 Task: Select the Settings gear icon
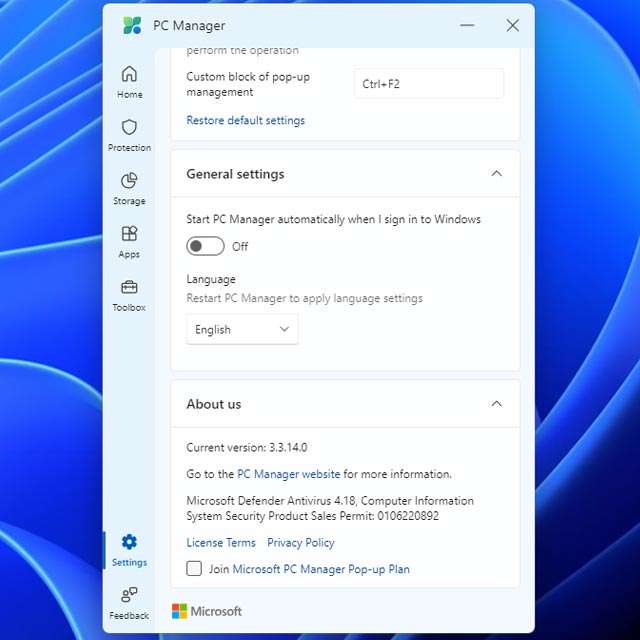(x=129, y=542)
